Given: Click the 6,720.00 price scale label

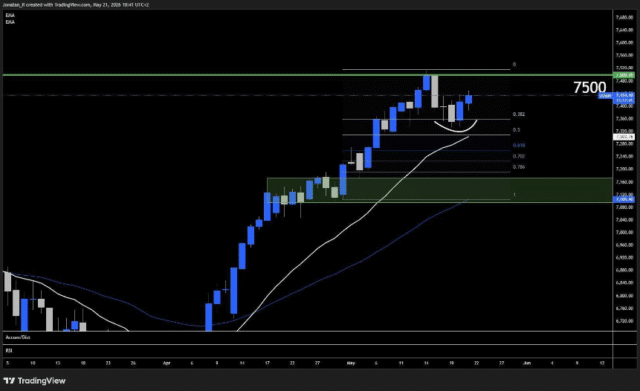Looking at the screenshot, I should [625, 321].
